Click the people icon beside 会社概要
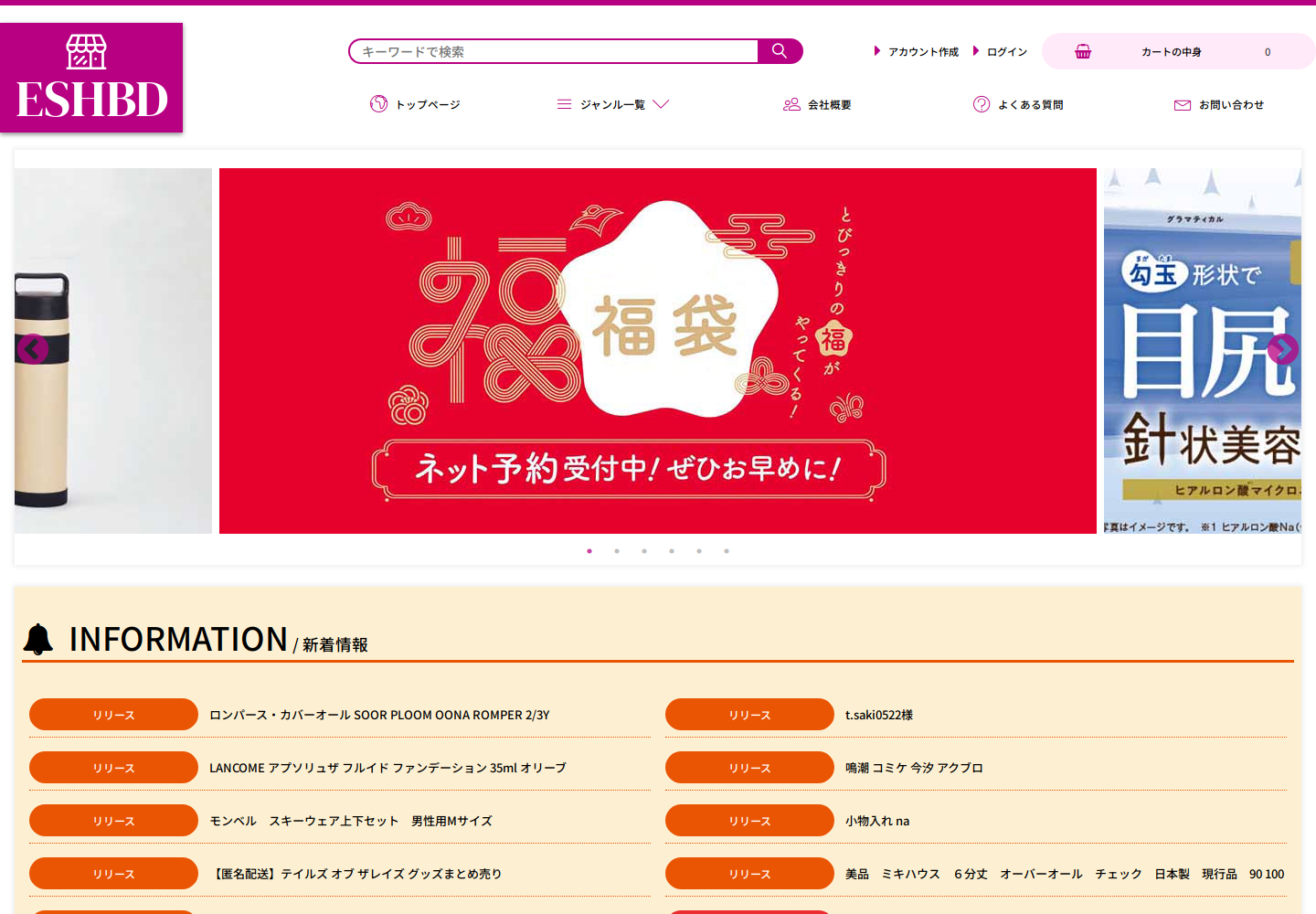This screenshot has width=1316, height=914. click(791, 104)
